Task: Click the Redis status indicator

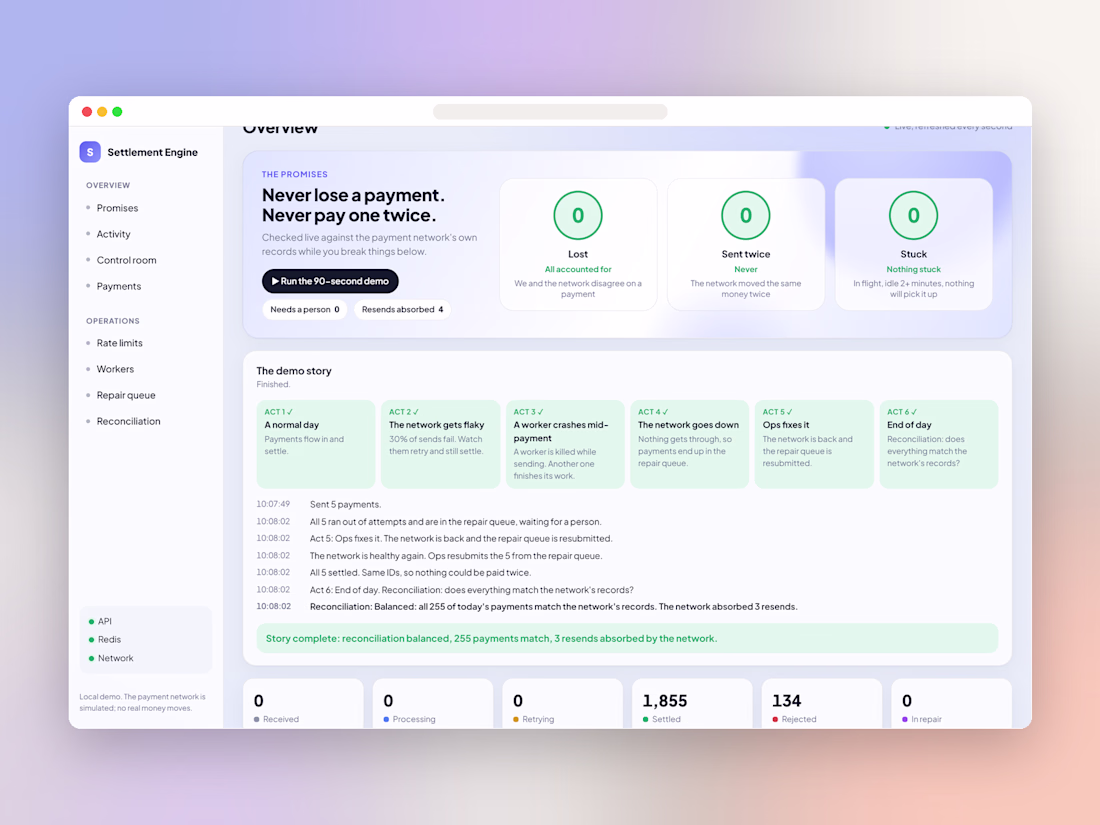Action: pyautogui.click(x=105, y=639)
